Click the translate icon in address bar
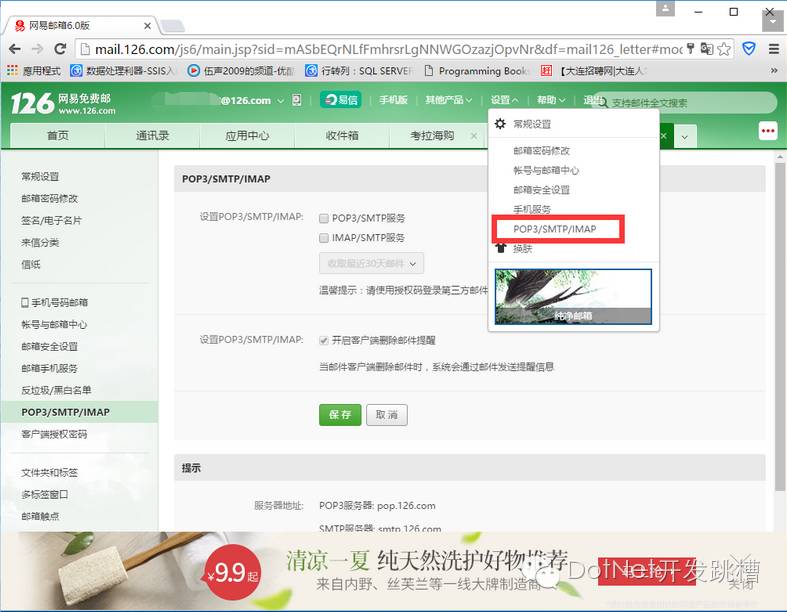787x612 pixels. [707, 49]
